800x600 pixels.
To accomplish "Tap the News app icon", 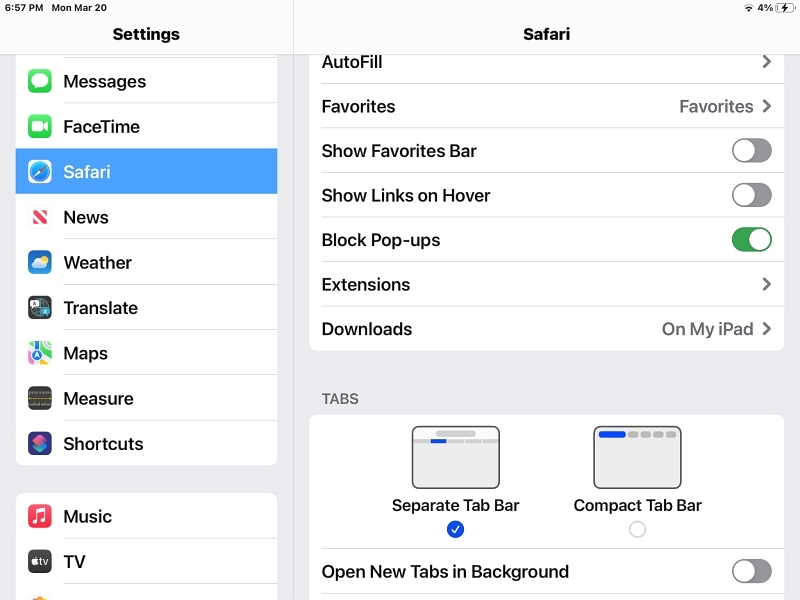I will (40, 217).
